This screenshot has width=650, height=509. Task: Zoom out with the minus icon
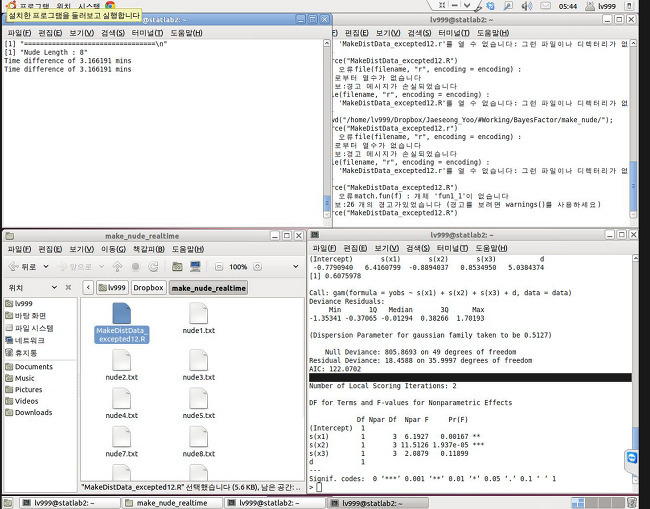point(219,267)
